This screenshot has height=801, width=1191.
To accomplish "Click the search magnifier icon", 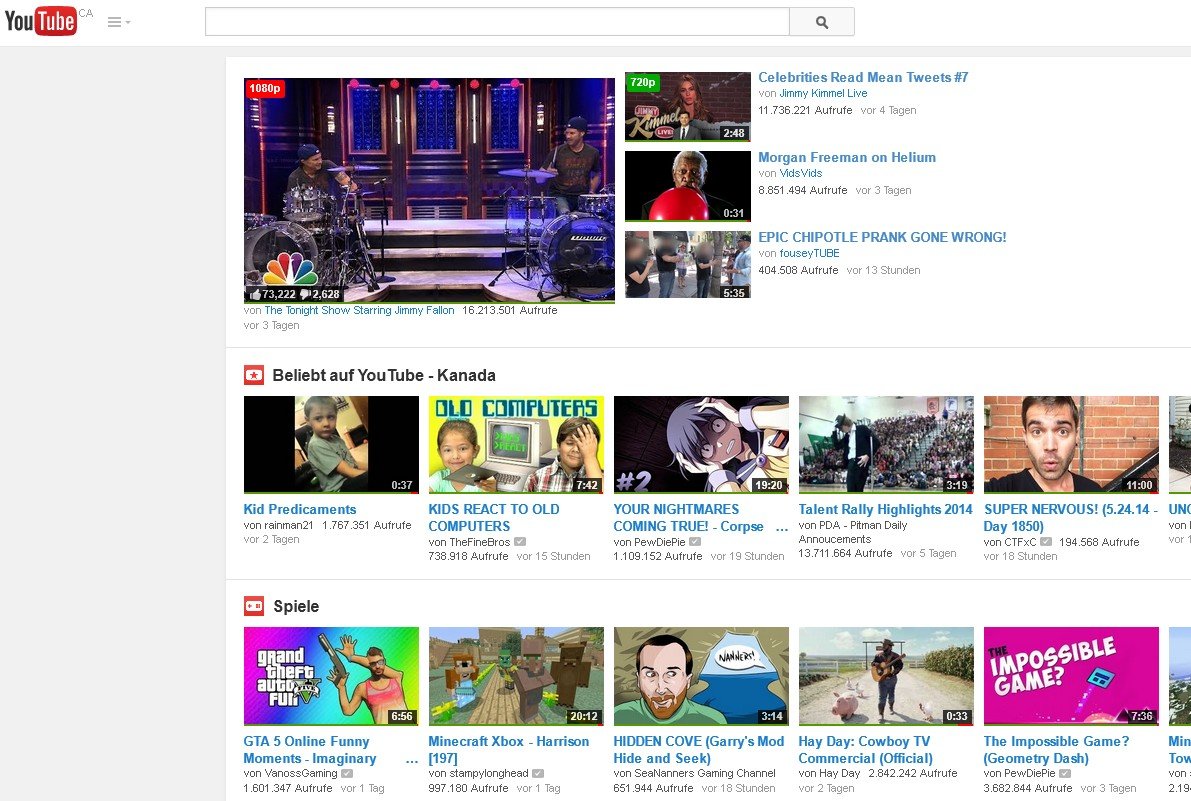I will pyautogui.click(x=821, y=20).
